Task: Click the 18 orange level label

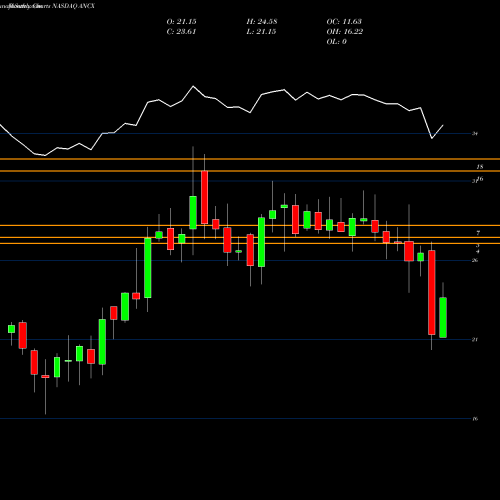Action: [x=480, y=167]
